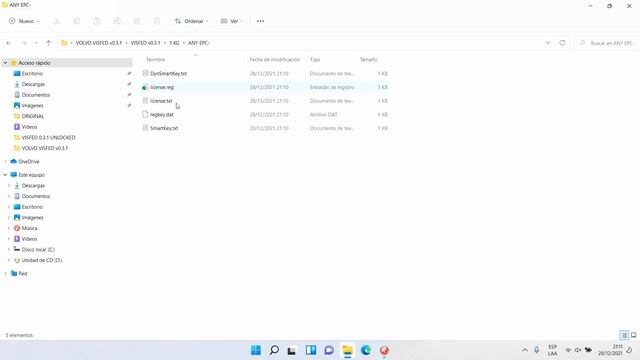The image size is (640, 360).
Task: Click the 1 KG breadcrumb segment
Action: (x=174, y=43)
